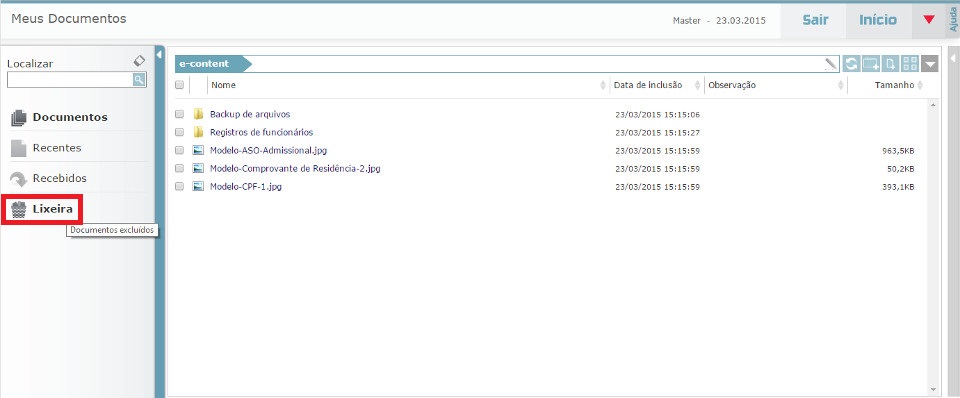
Task: Click the Modelo-Comprovante de Residência-2.jpg image icon
Action: tap(198, 168)
